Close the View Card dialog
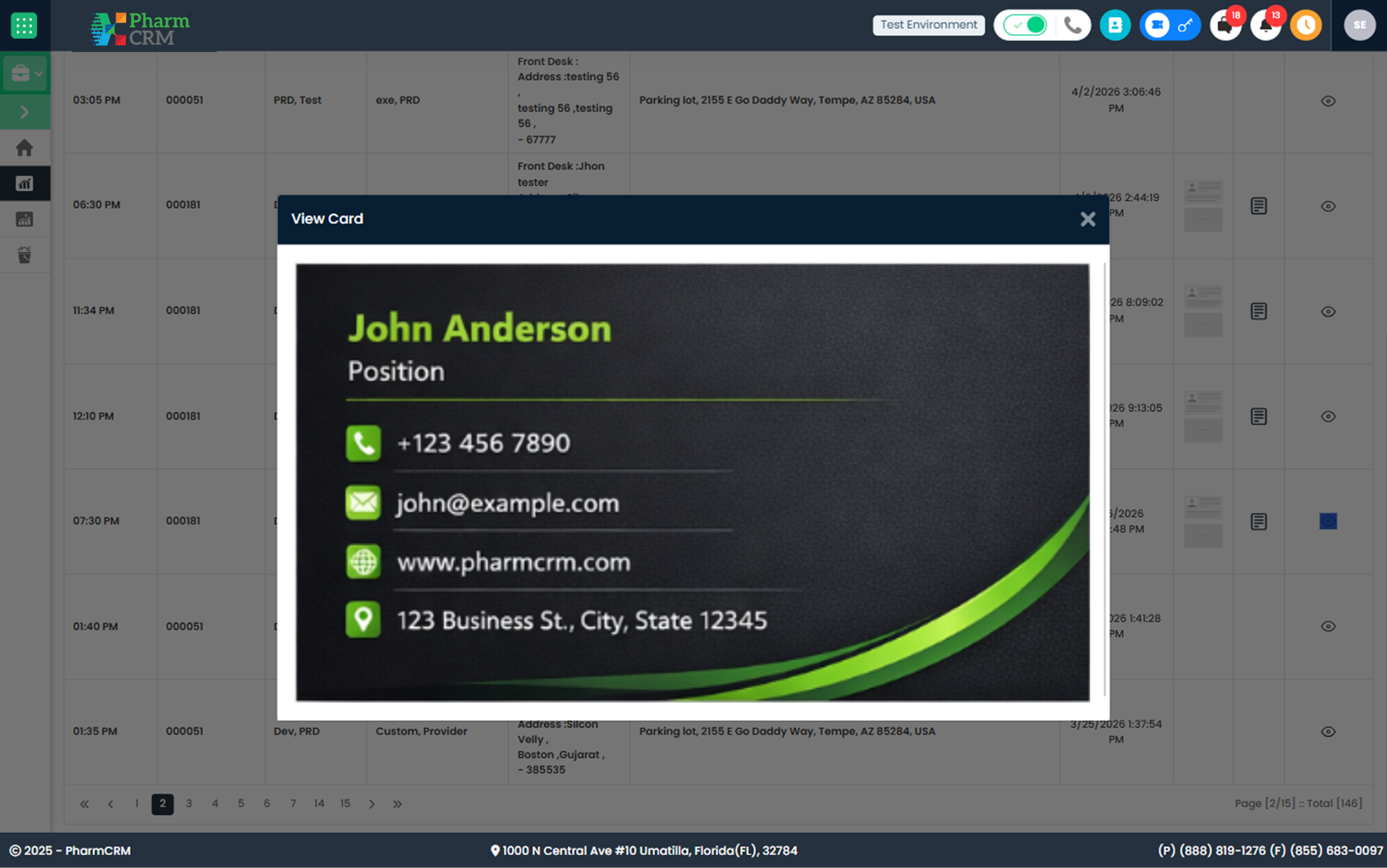This screenshot has width=1387, height=868. 1087,219
